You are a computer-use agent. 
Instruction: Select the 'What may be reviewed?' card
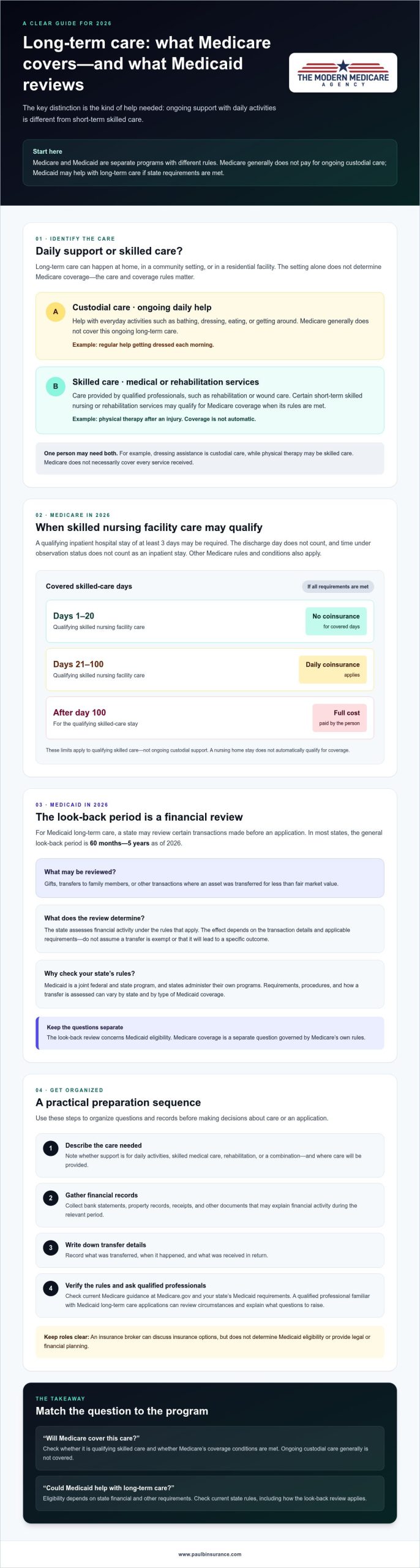pos(210,878)
